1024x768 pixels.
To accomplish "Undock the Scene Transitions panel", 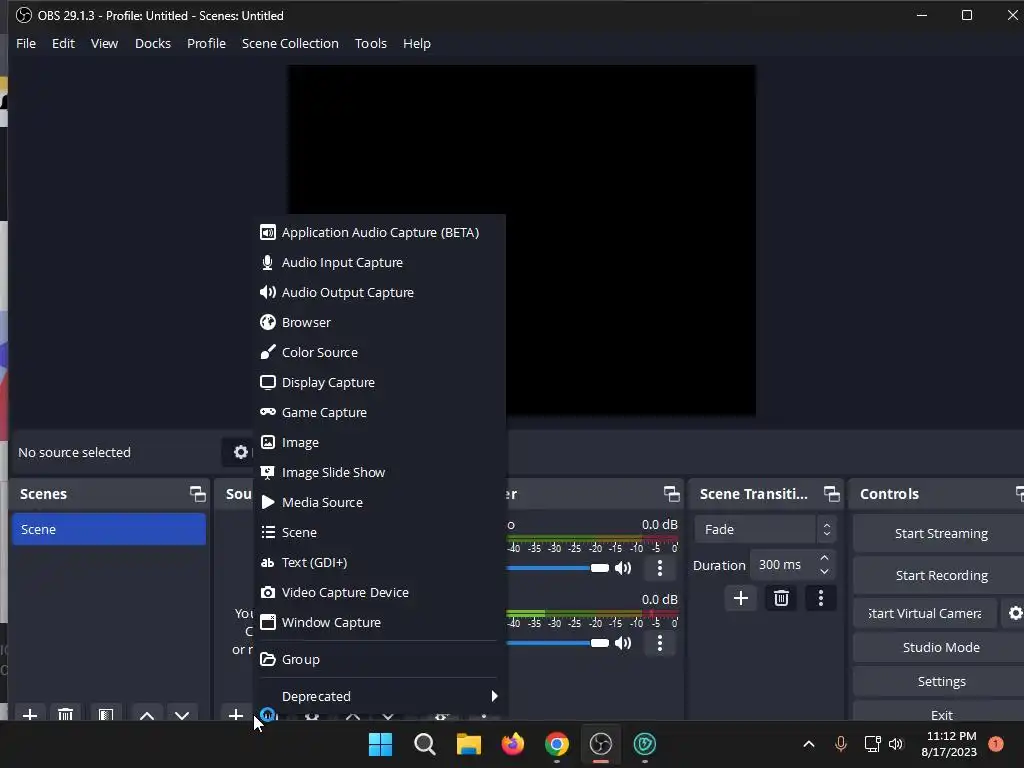I will [x=831, y=494].
